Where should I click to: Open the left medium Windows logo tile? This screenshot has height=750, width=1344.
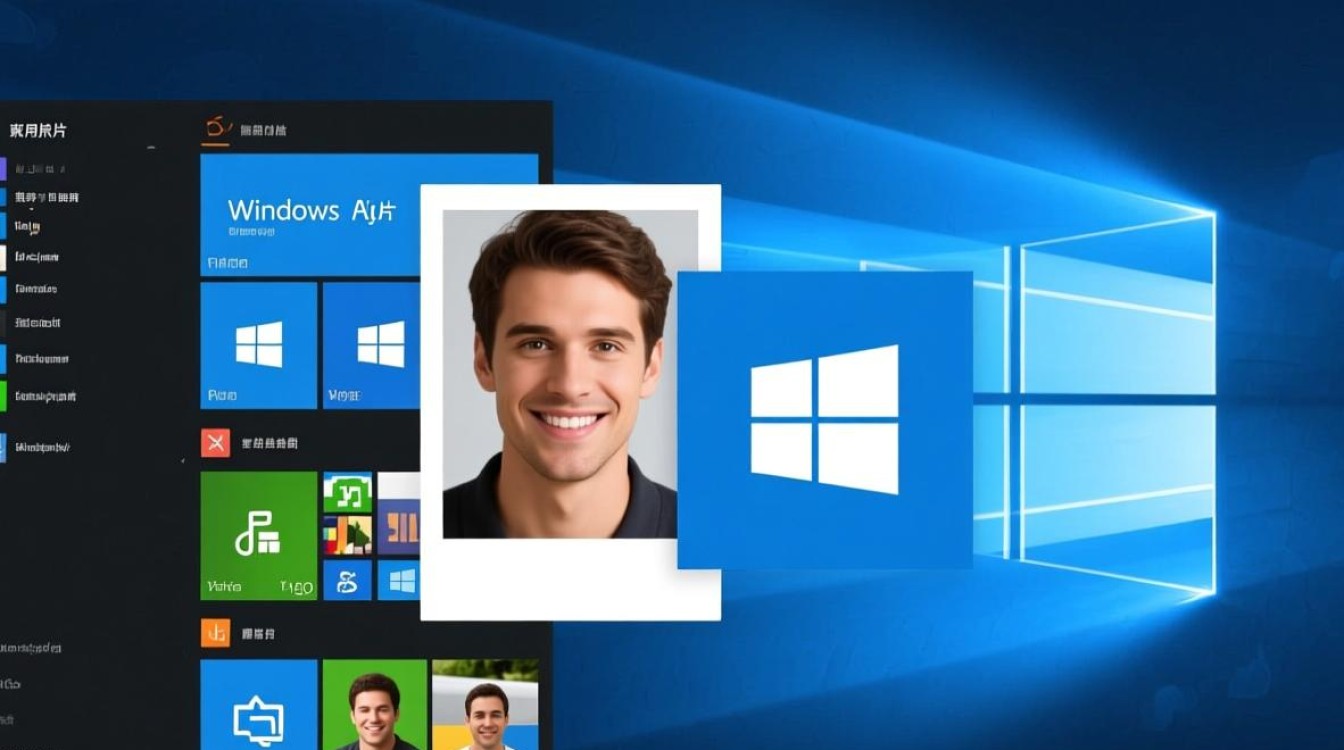pos(258,345)
